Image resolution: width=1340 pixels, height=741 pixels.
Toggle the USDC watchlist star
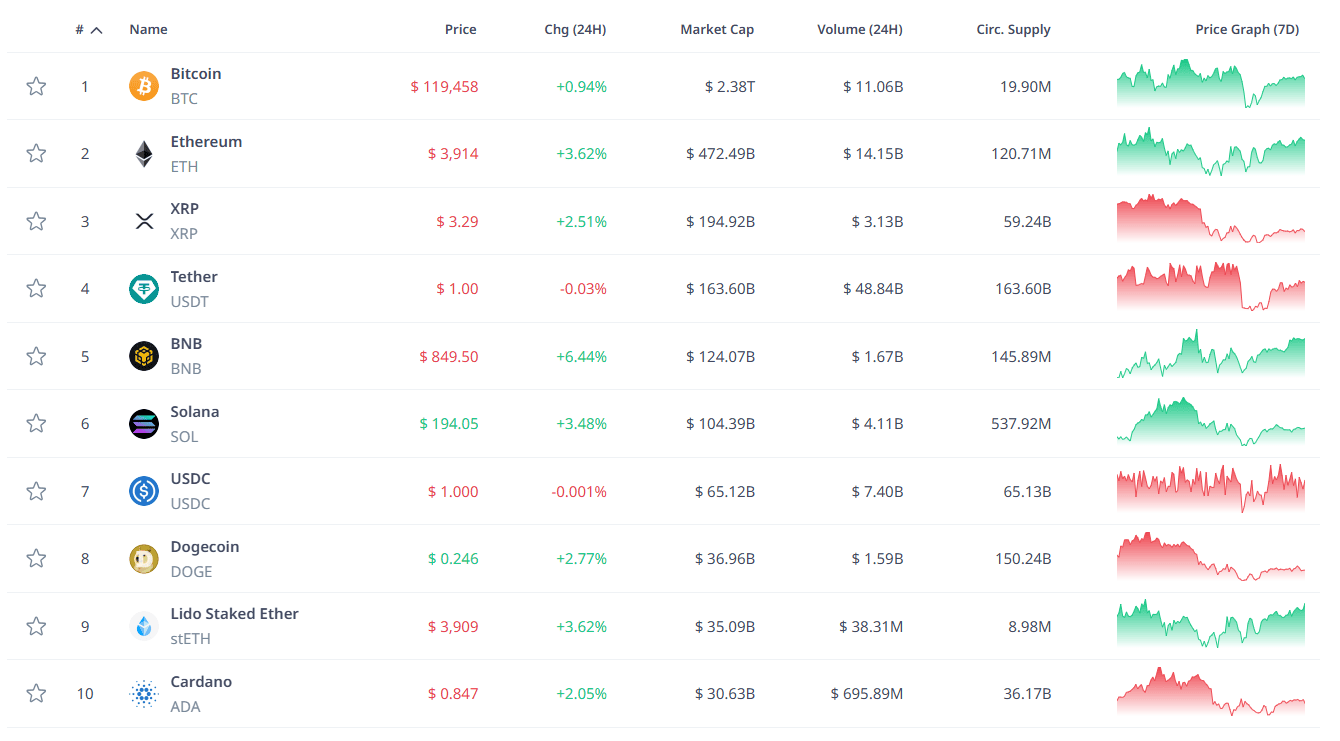[36, 491]
